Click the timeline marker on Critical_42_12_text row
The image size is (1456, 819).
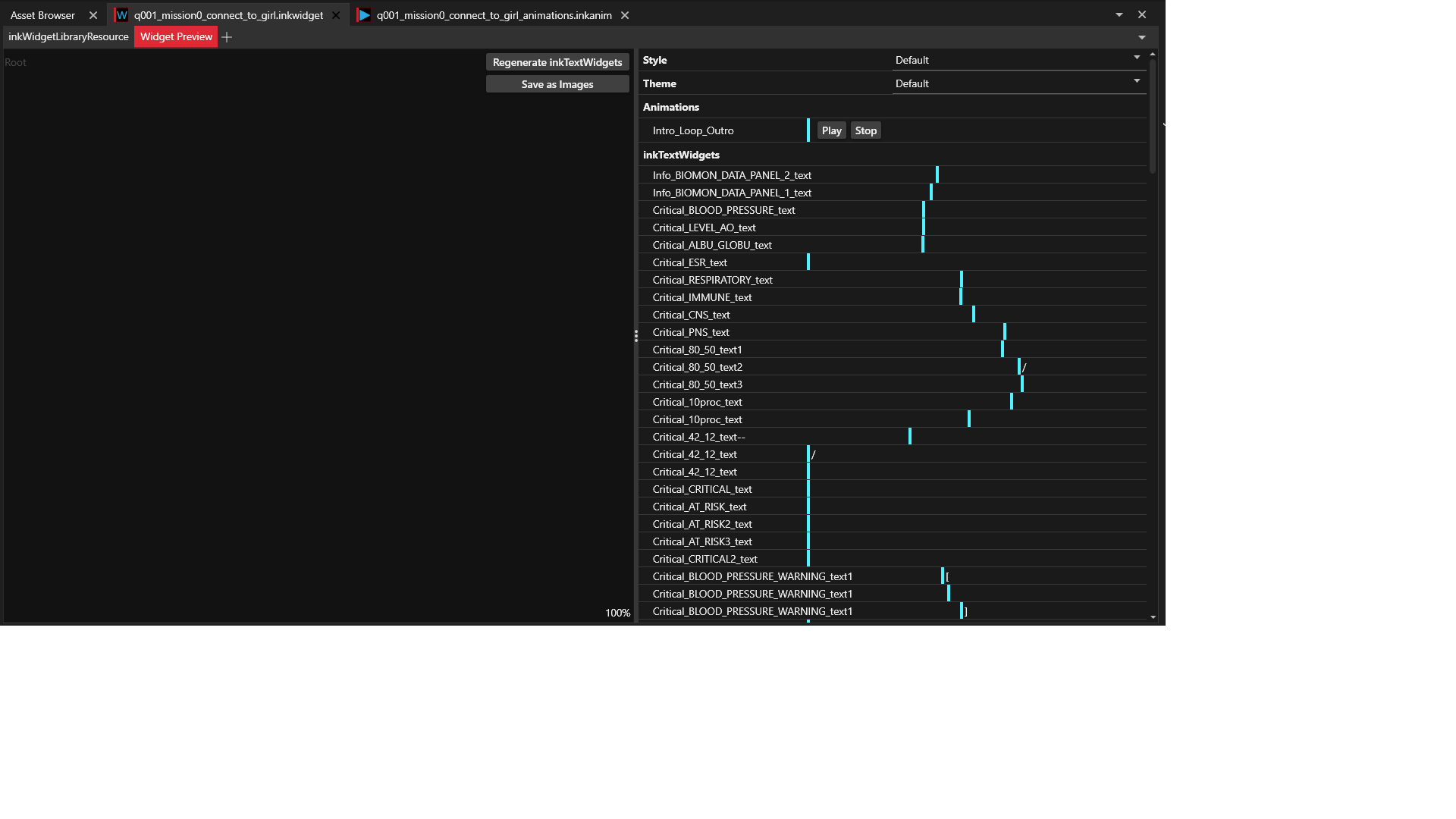[x=807, y=454]
